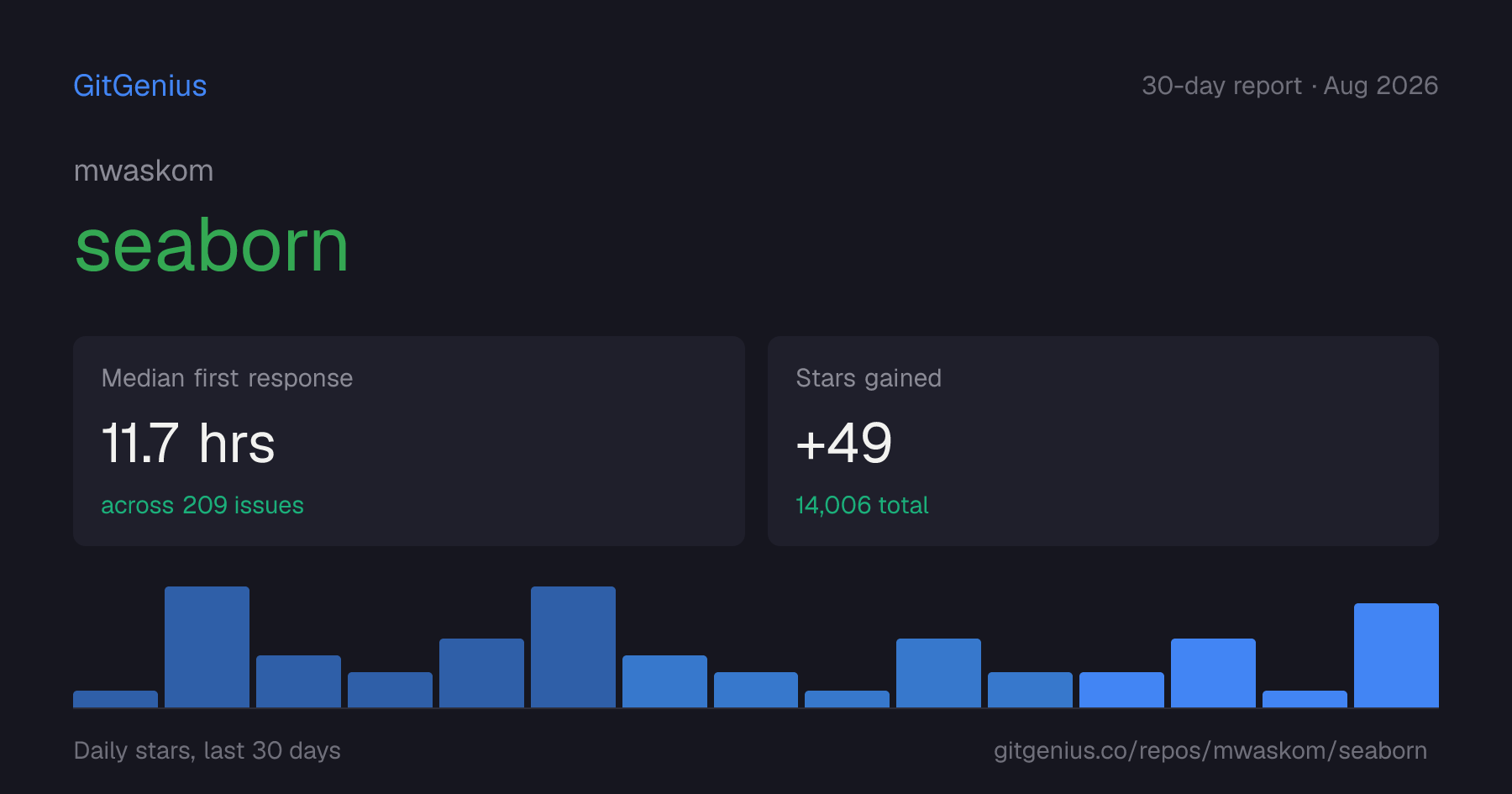This screenshot has width=1512, height=794.
Task: Click the "across 209 issues" text
Action: click(202, 505)
